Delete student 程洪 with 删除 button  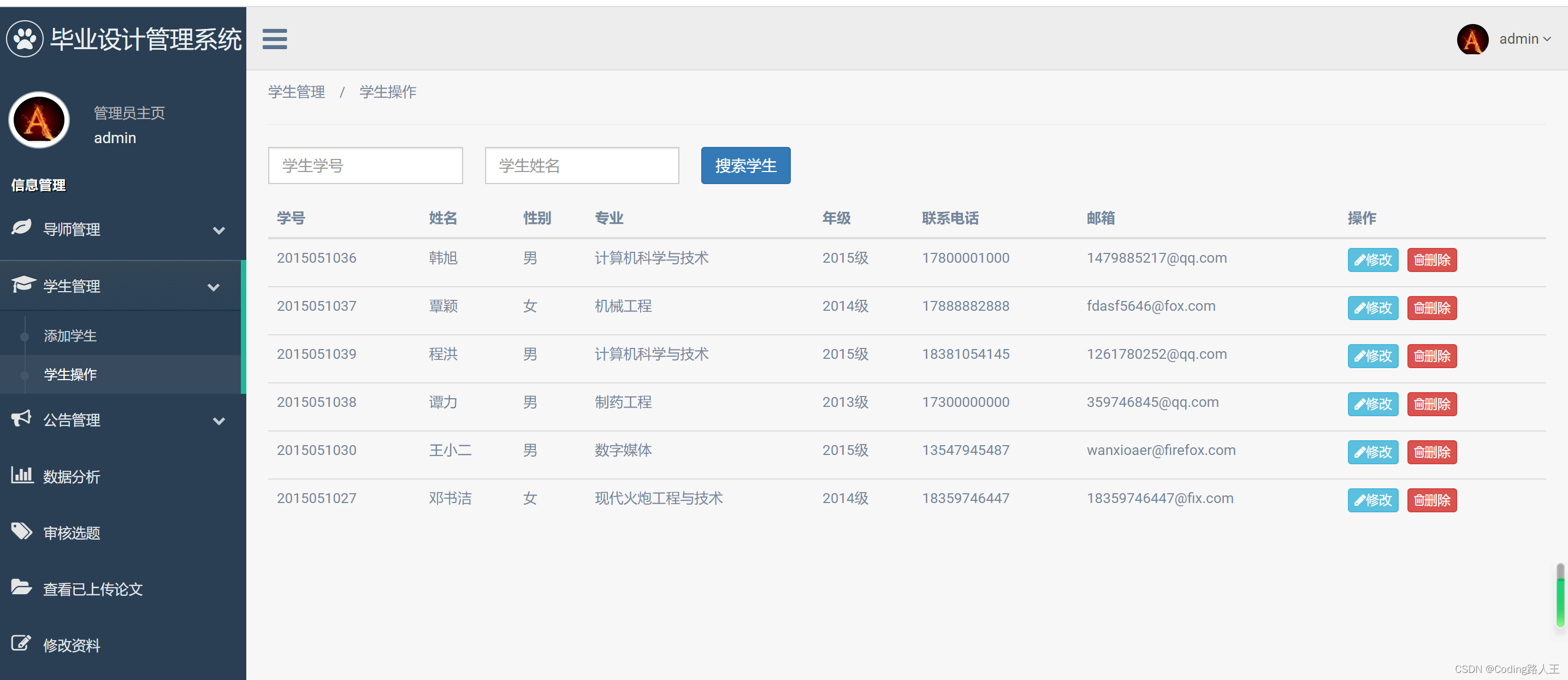point(1431,356)
